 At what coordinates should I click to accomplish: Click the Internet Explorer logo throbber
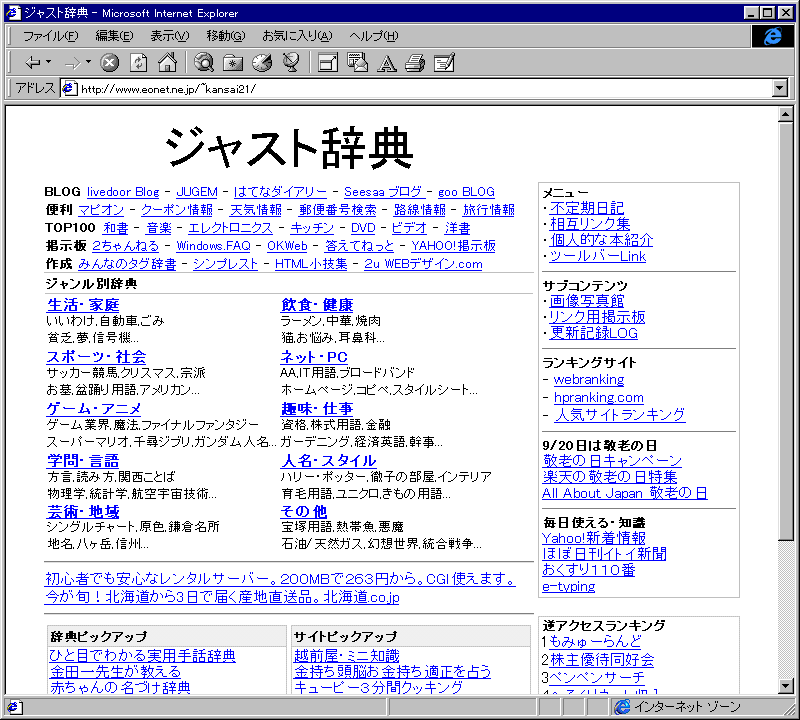[x=772, y=36]
